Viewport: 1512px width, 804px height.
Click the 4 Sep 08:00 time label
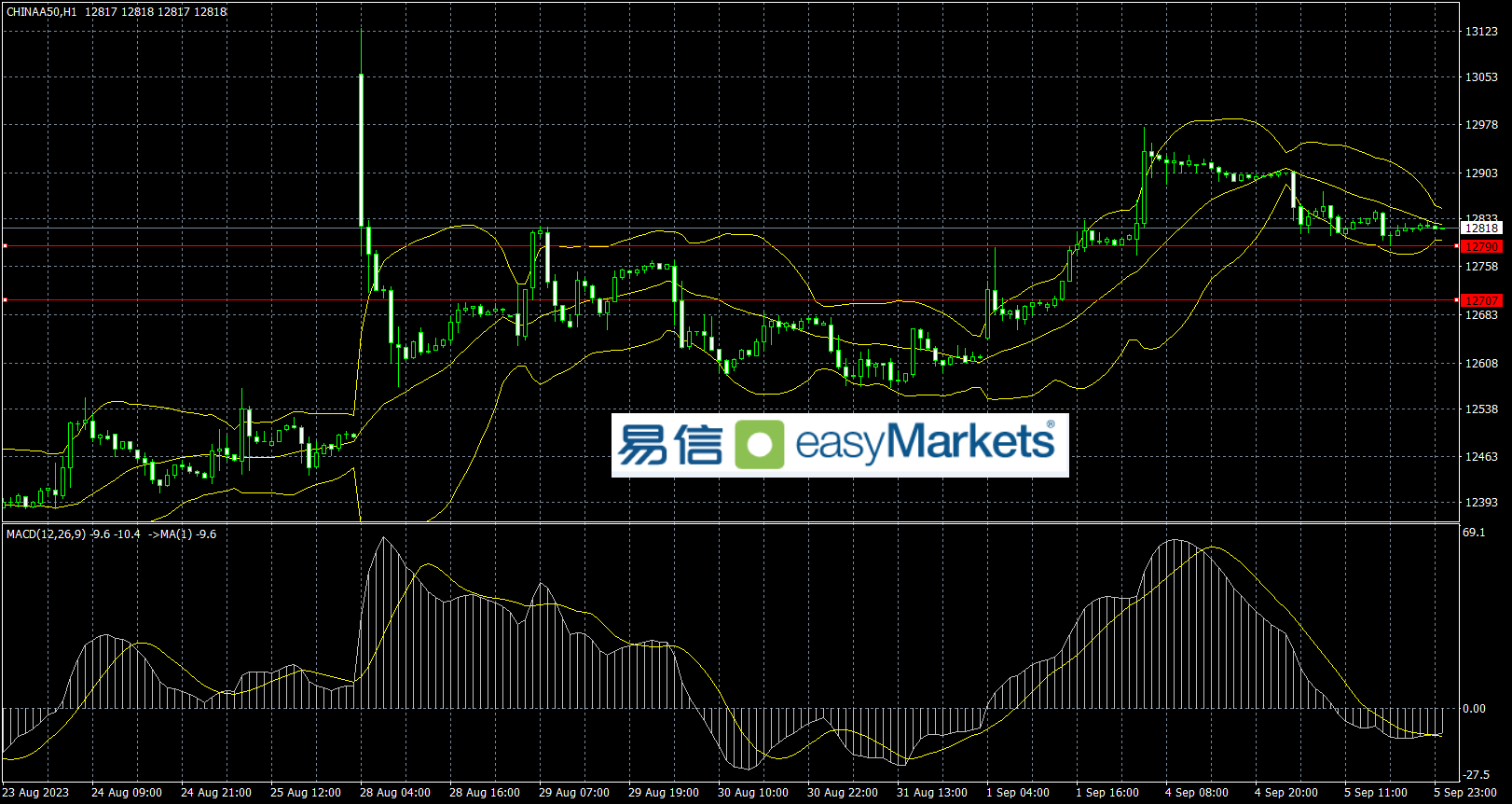coord(1197,793)
